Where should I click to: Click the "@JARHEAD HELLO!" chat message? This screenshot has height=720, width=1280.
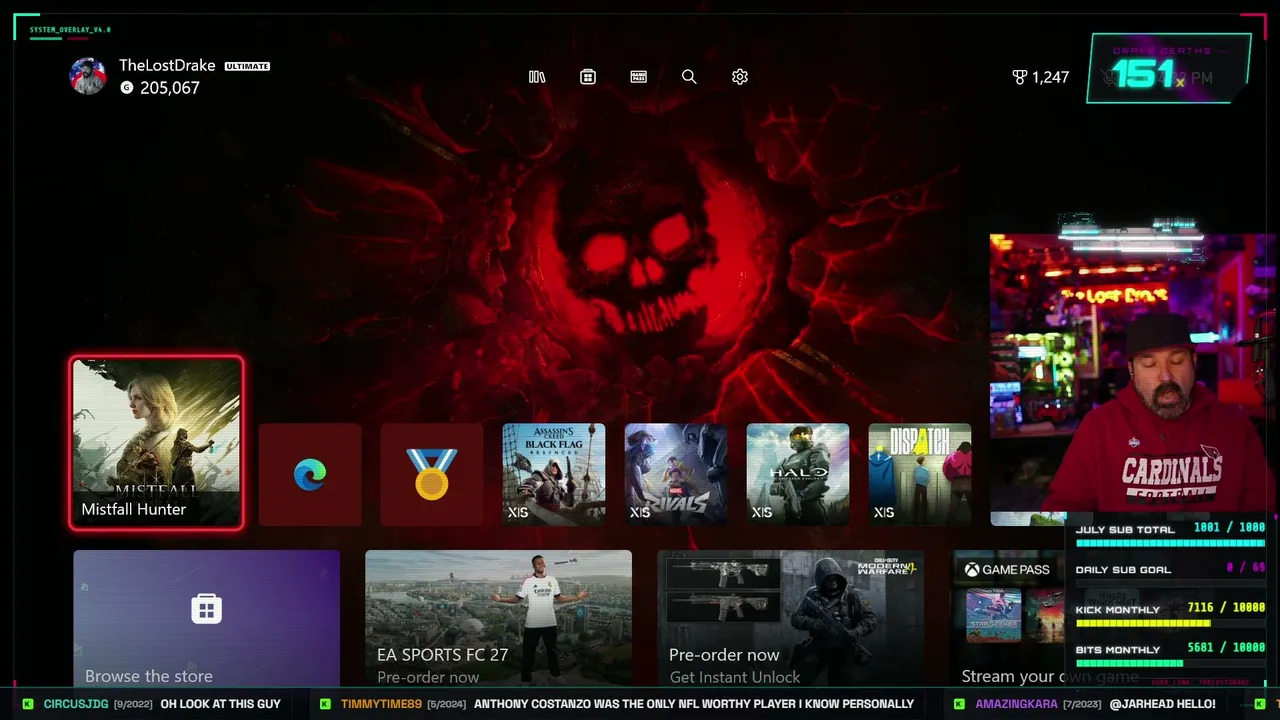[x=1163, y=704]
